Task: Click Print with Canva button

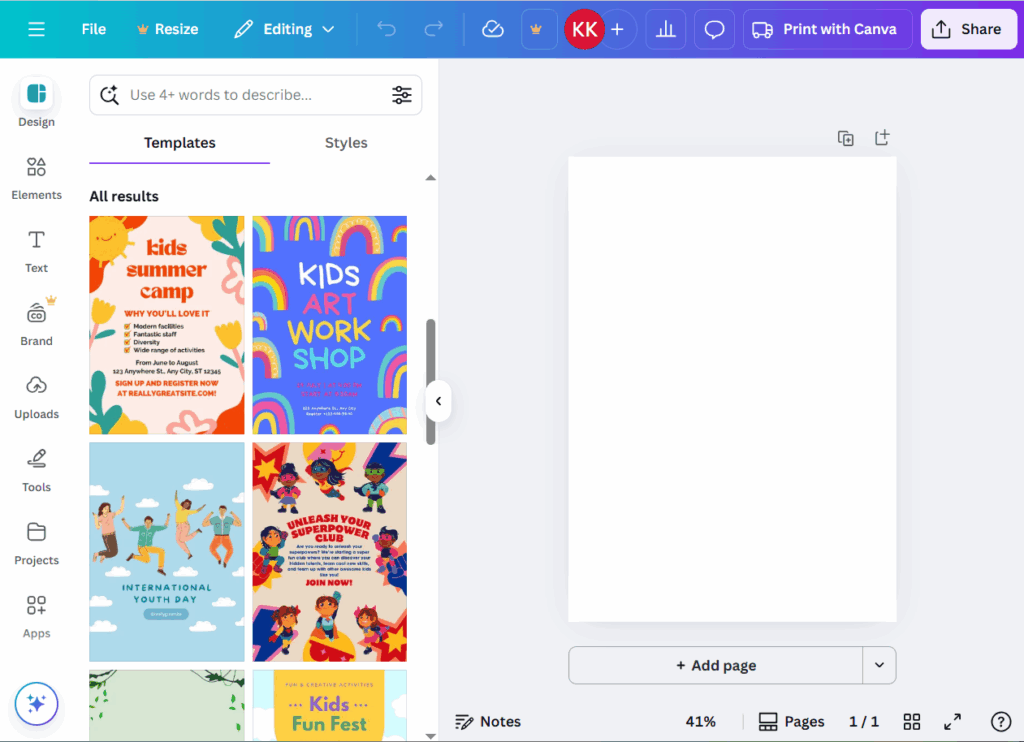Action: (828, 30)
